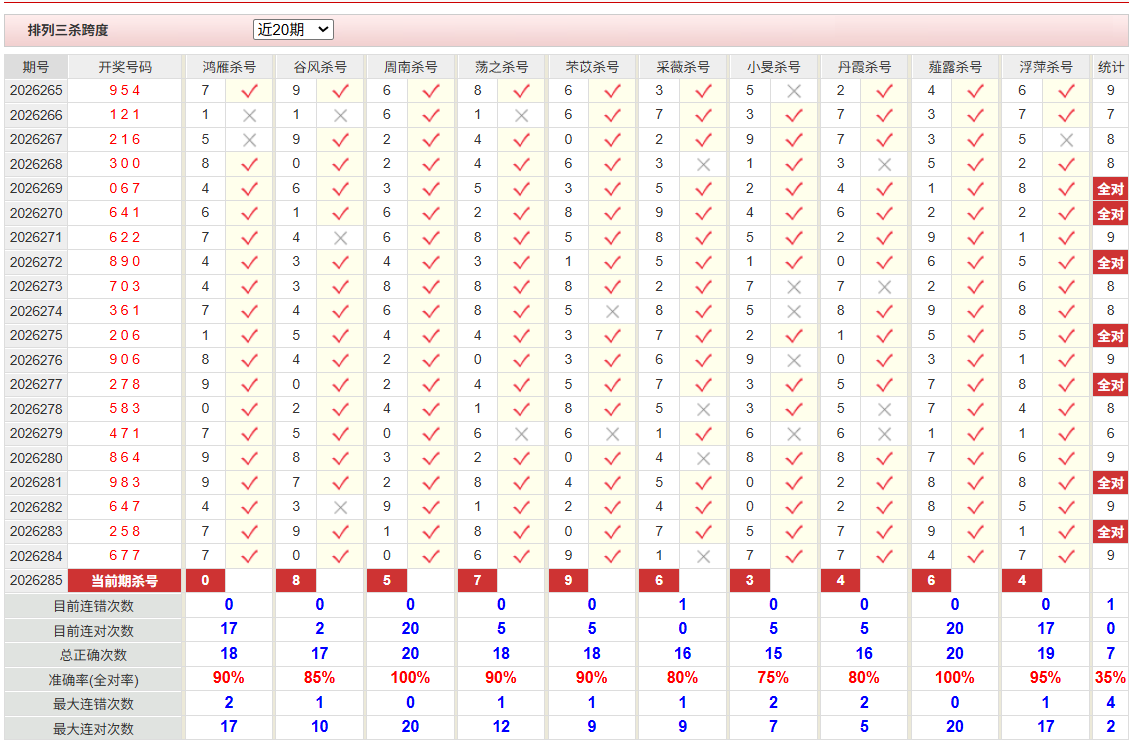Click draw number 677

click(125, 555)
